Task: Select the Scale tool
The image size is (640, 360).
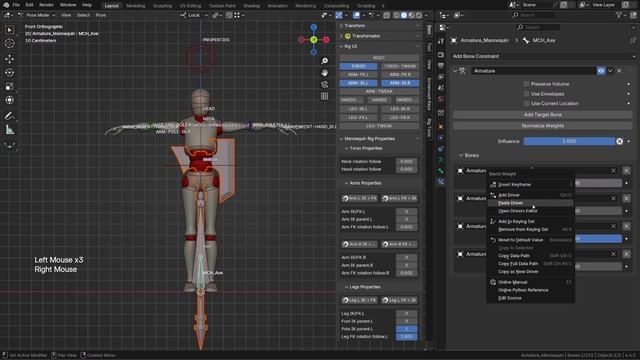Action: [10, 87]
